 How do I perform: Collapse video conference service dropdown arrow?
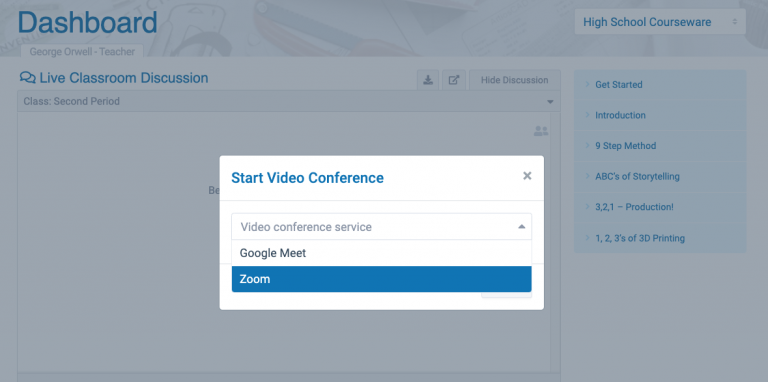pos(522,227)
